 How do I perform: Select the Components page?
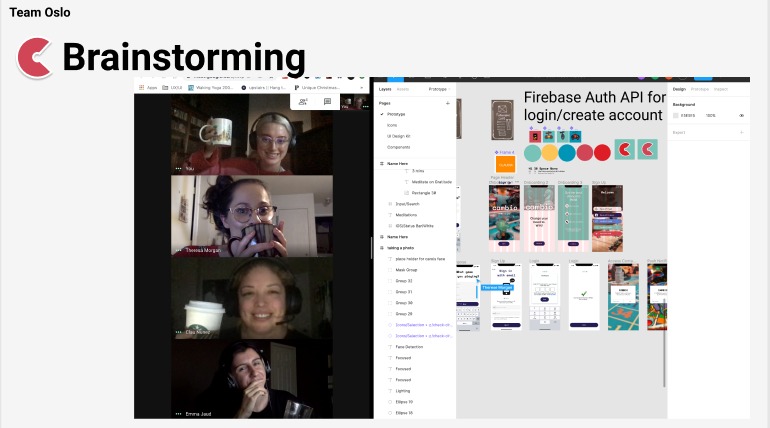pyautogui.click(x=398, y=147)
